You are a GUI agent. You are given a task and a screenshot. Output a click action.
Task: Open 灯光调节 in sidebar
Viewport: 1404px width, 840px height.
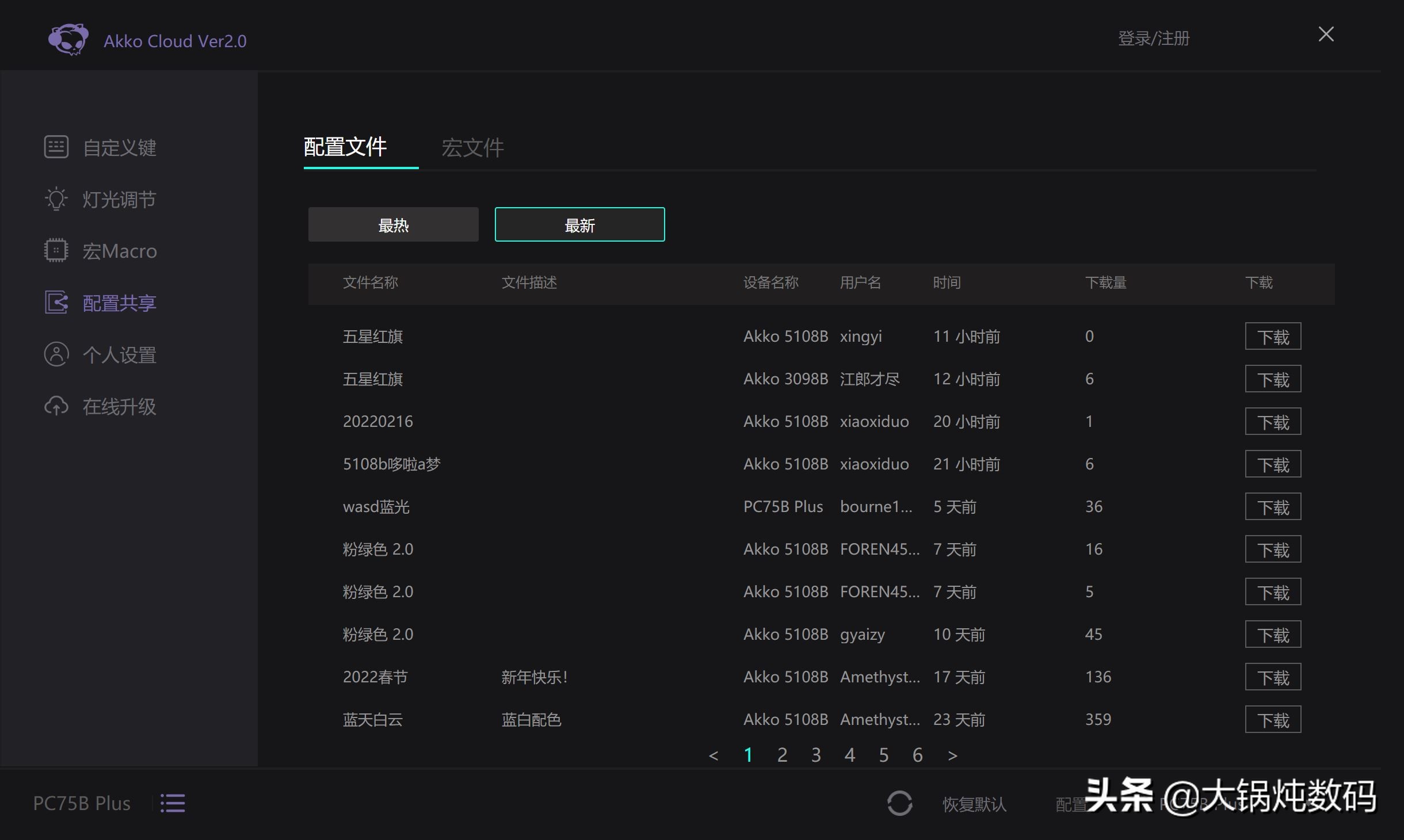119,199
